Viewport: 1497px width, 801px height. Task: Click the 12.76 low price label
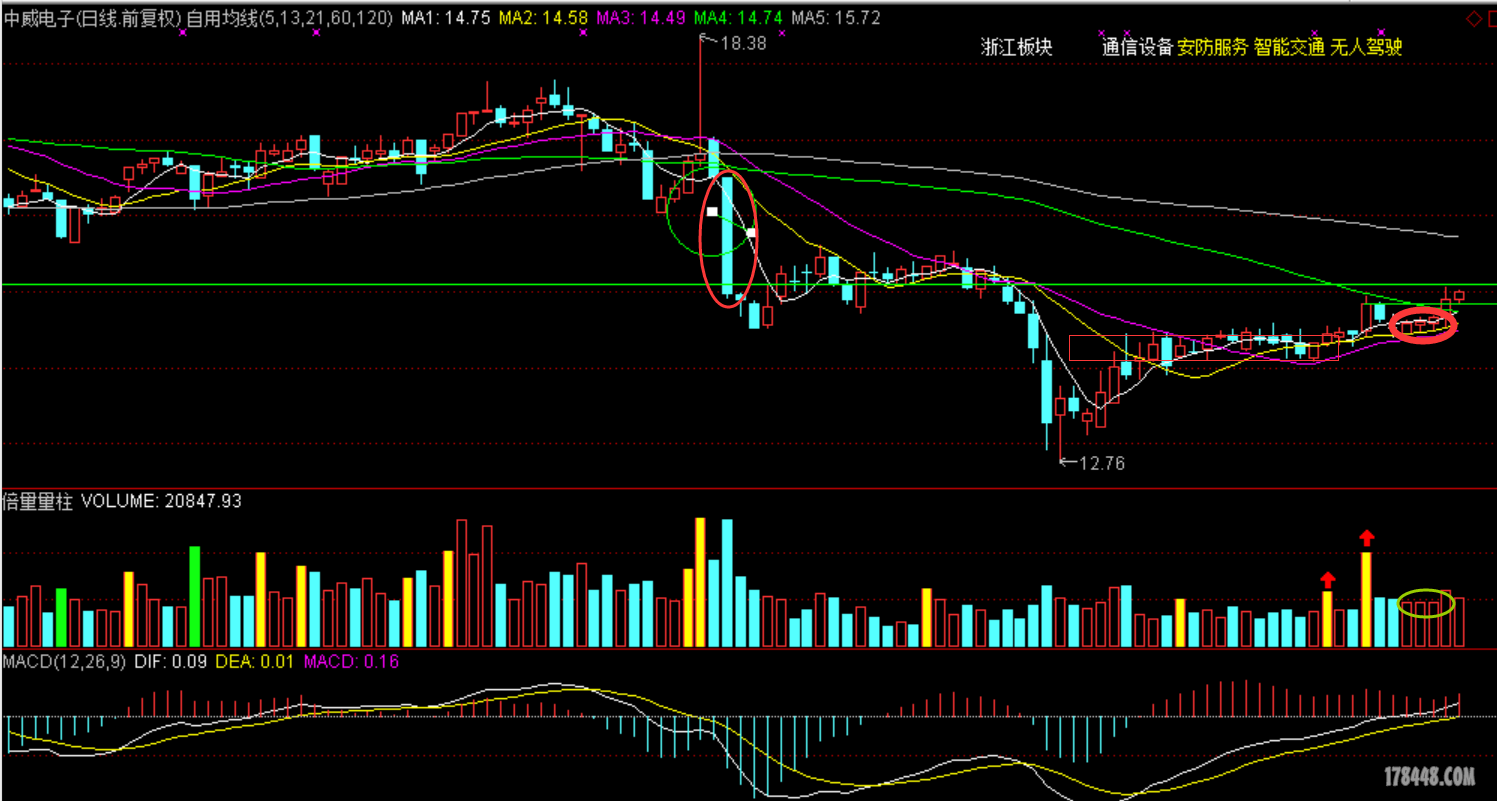(1102, 463)
